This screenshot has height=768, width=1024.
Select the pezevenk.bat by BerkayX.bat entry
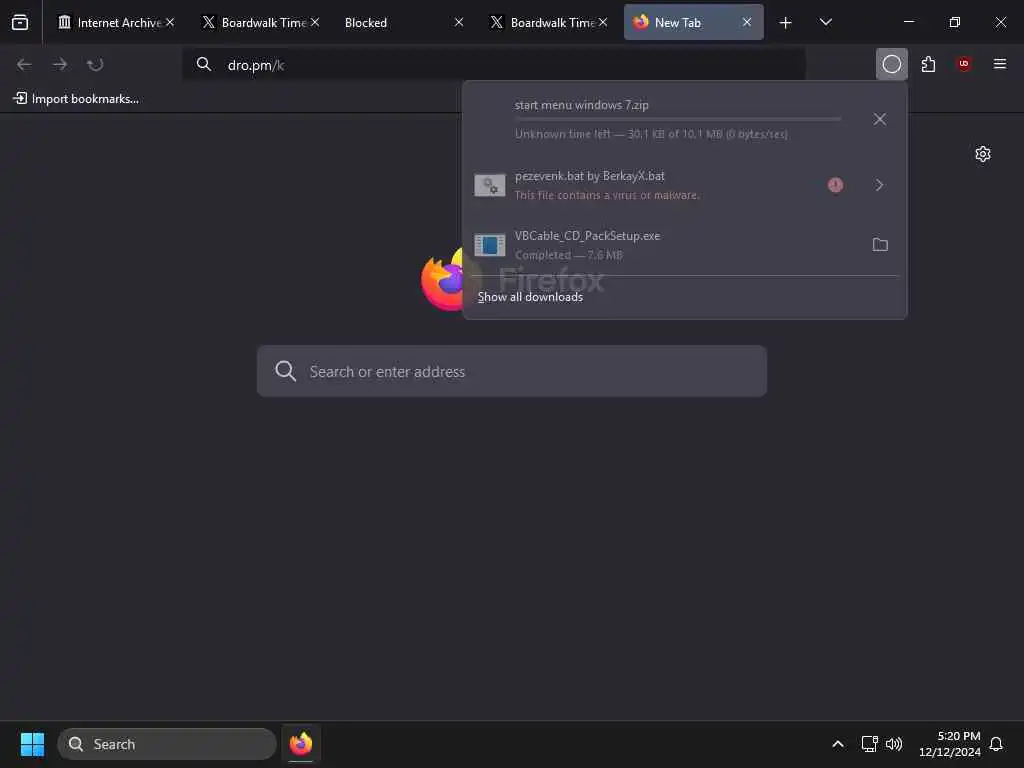pos(684,185)
